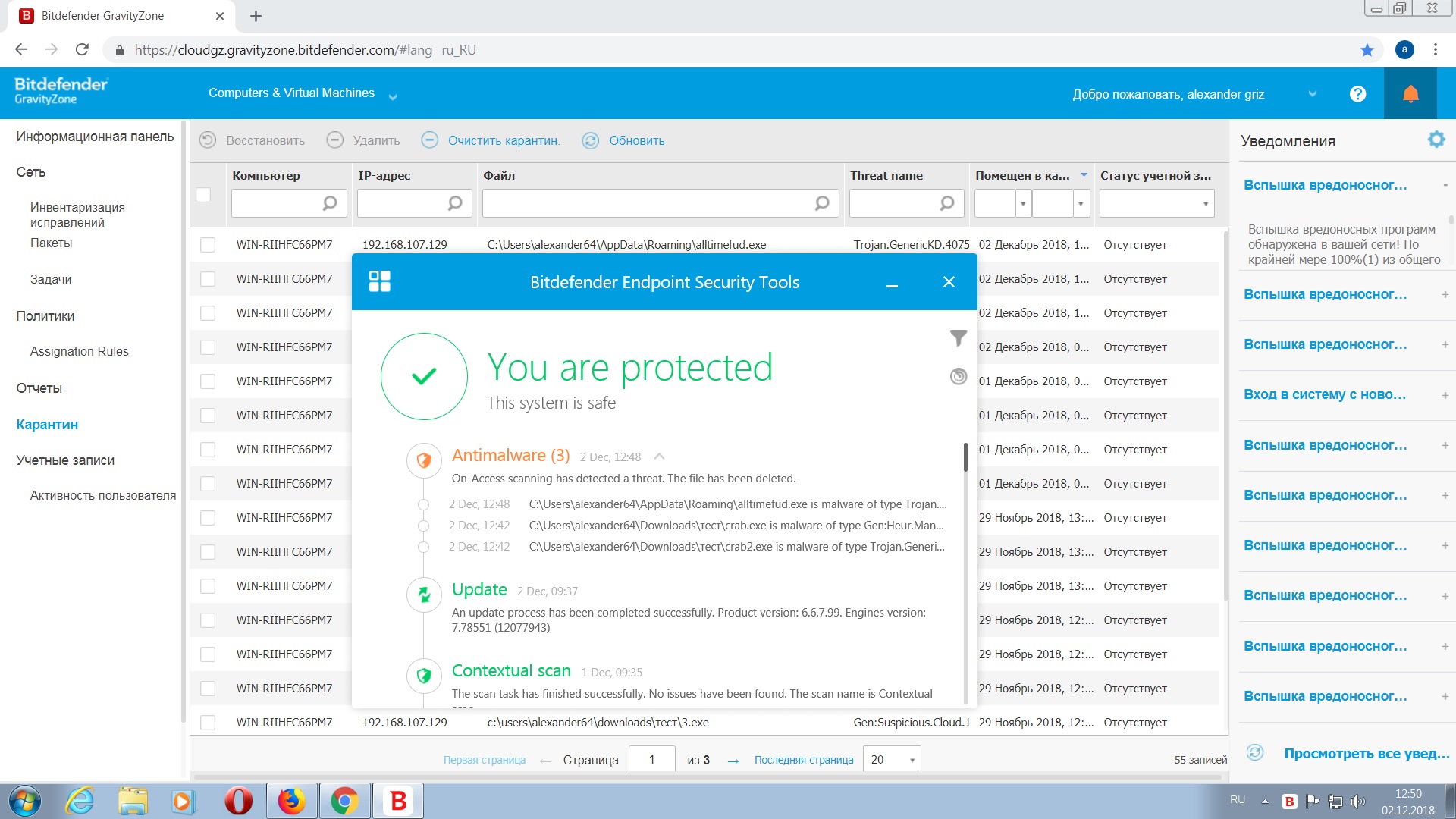Click the modules grid icon in Endpoint Security Tools

click(x=379, y=281)
